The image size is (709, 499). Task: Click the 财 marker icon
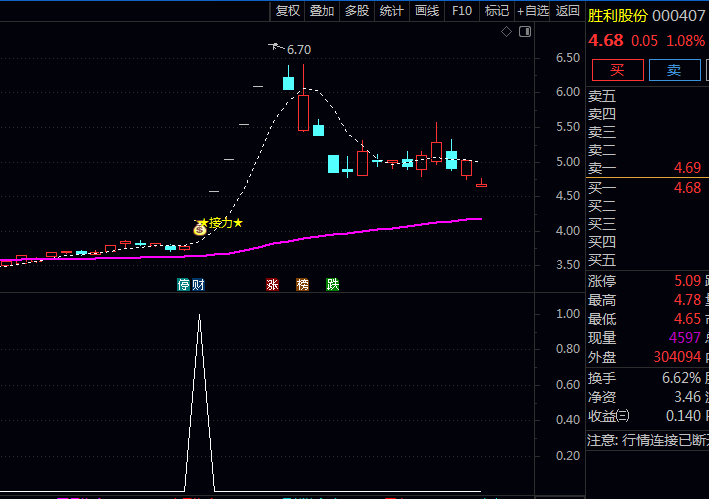[198, 285]
